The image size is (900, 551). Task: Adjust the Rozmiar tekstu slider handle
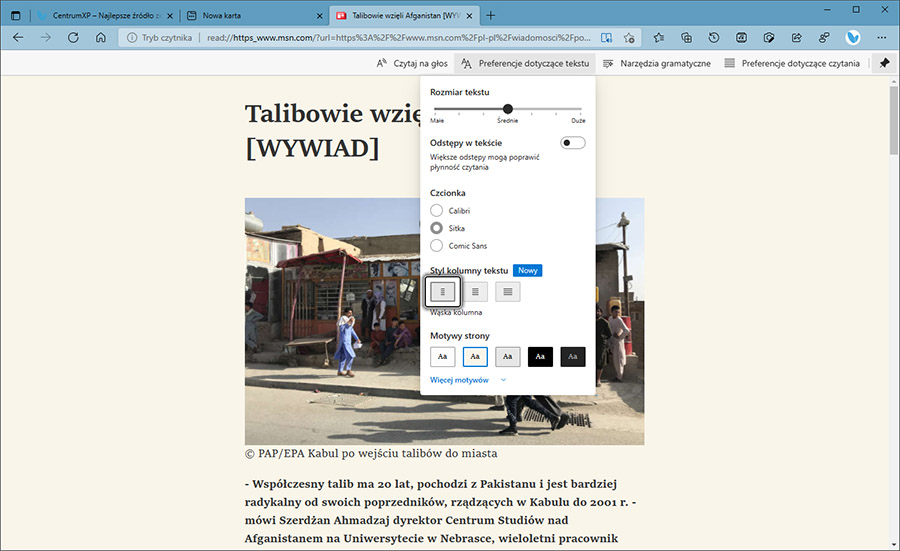click(x=508, y=108)
